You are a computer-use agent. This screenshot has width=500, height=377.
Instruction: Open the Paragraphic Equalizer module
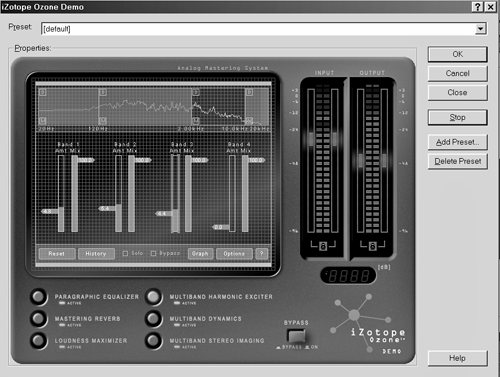pos(39,297)
